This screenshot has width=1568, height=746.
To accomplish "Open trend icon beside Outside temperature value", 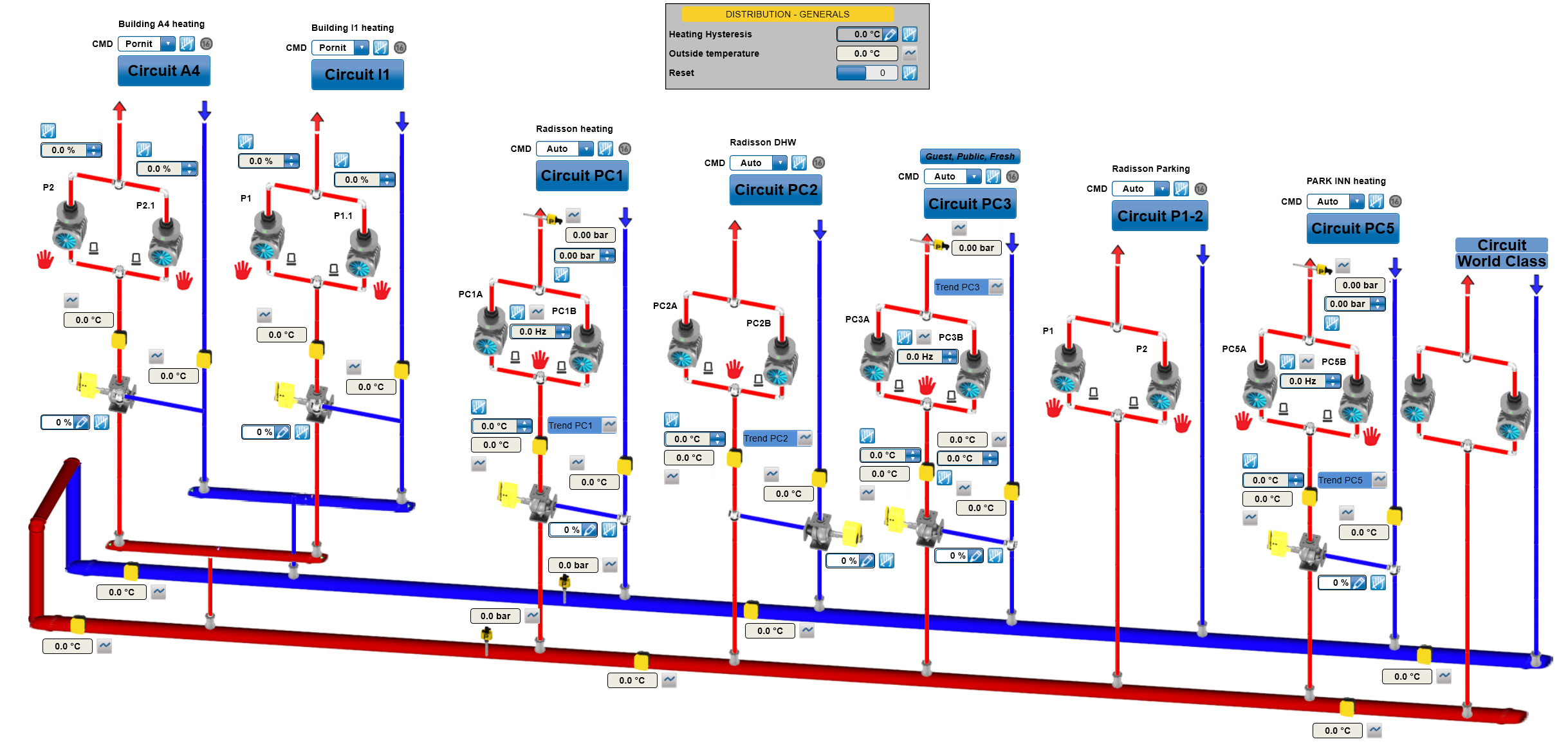I will click(909, 53).
